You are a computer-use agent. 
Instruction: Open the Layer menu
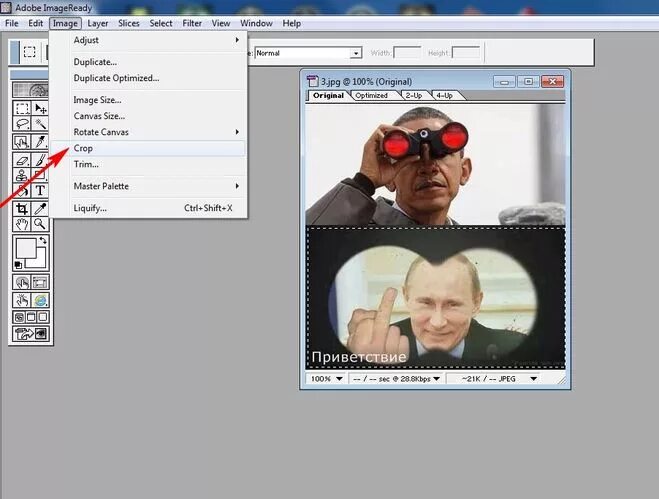(x=98, y=24)
